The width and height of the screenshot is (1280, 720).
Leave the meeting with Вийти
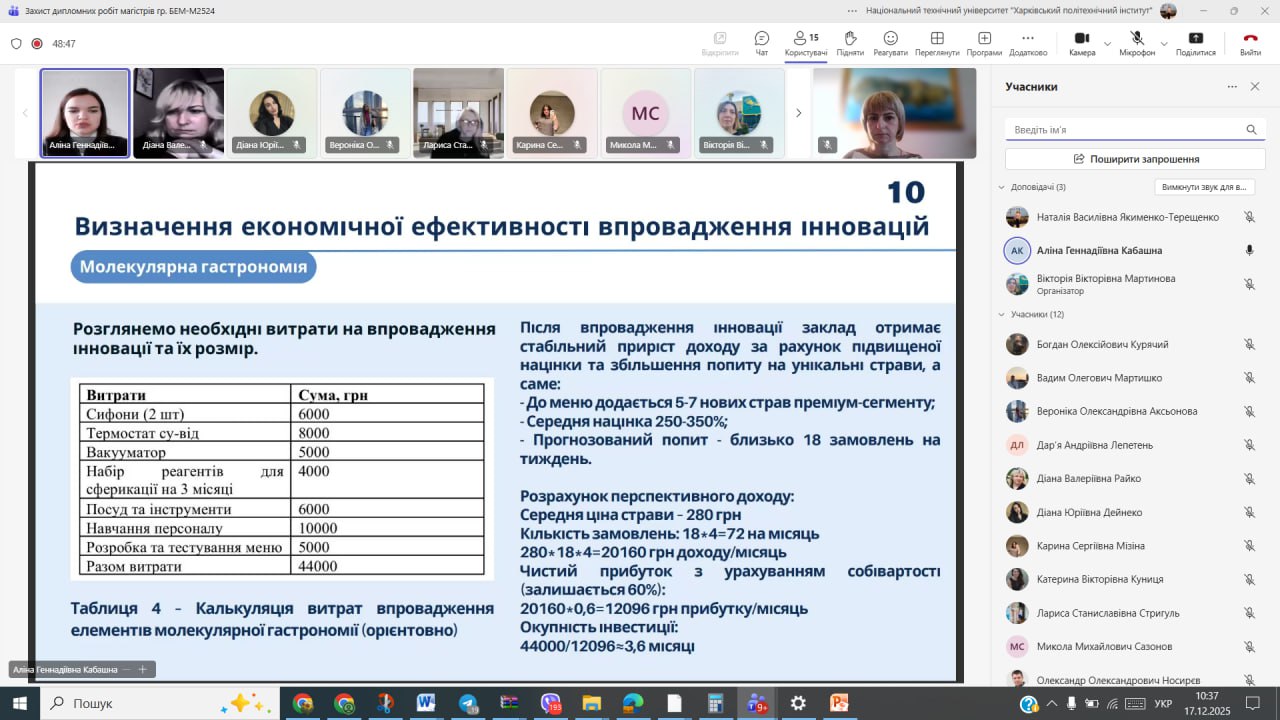pyautogui.click(x=1250, y=43)
